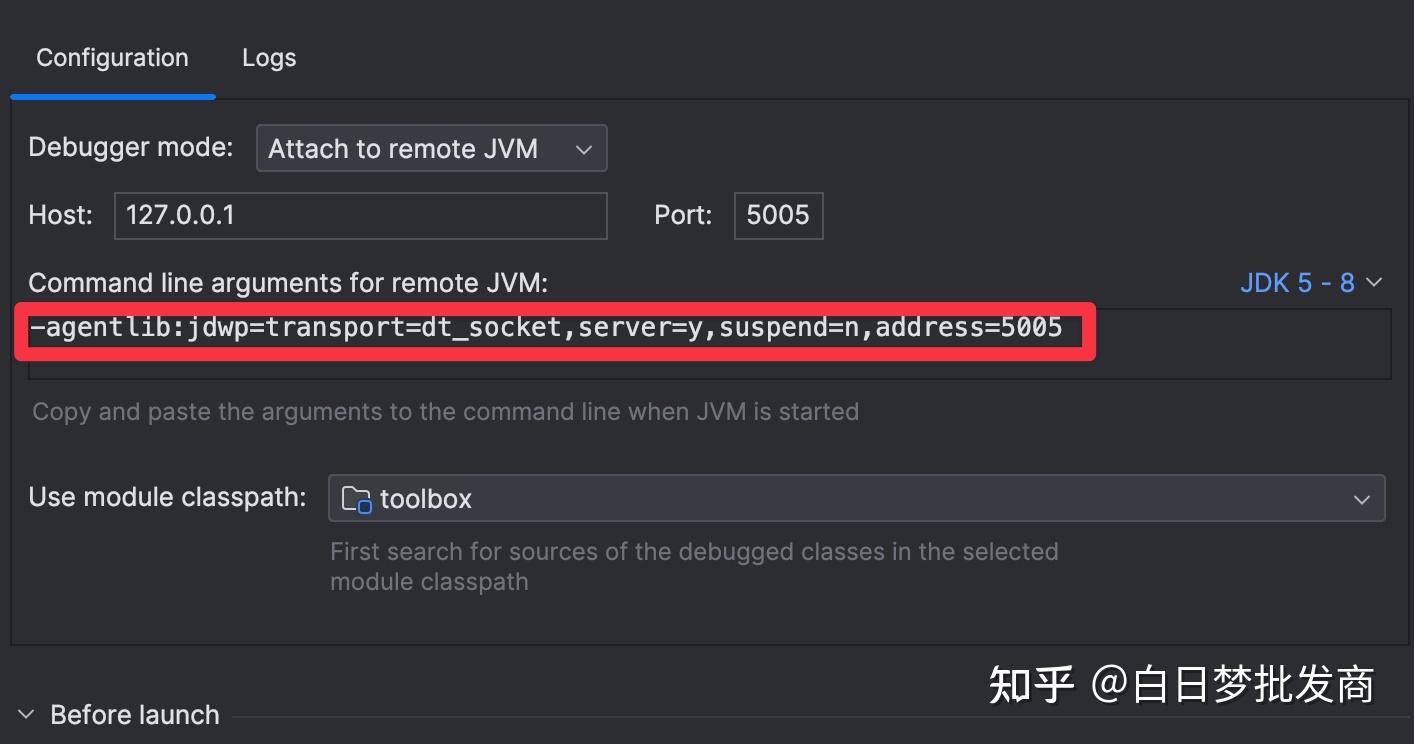Click the Host input field

click(360, 215)
